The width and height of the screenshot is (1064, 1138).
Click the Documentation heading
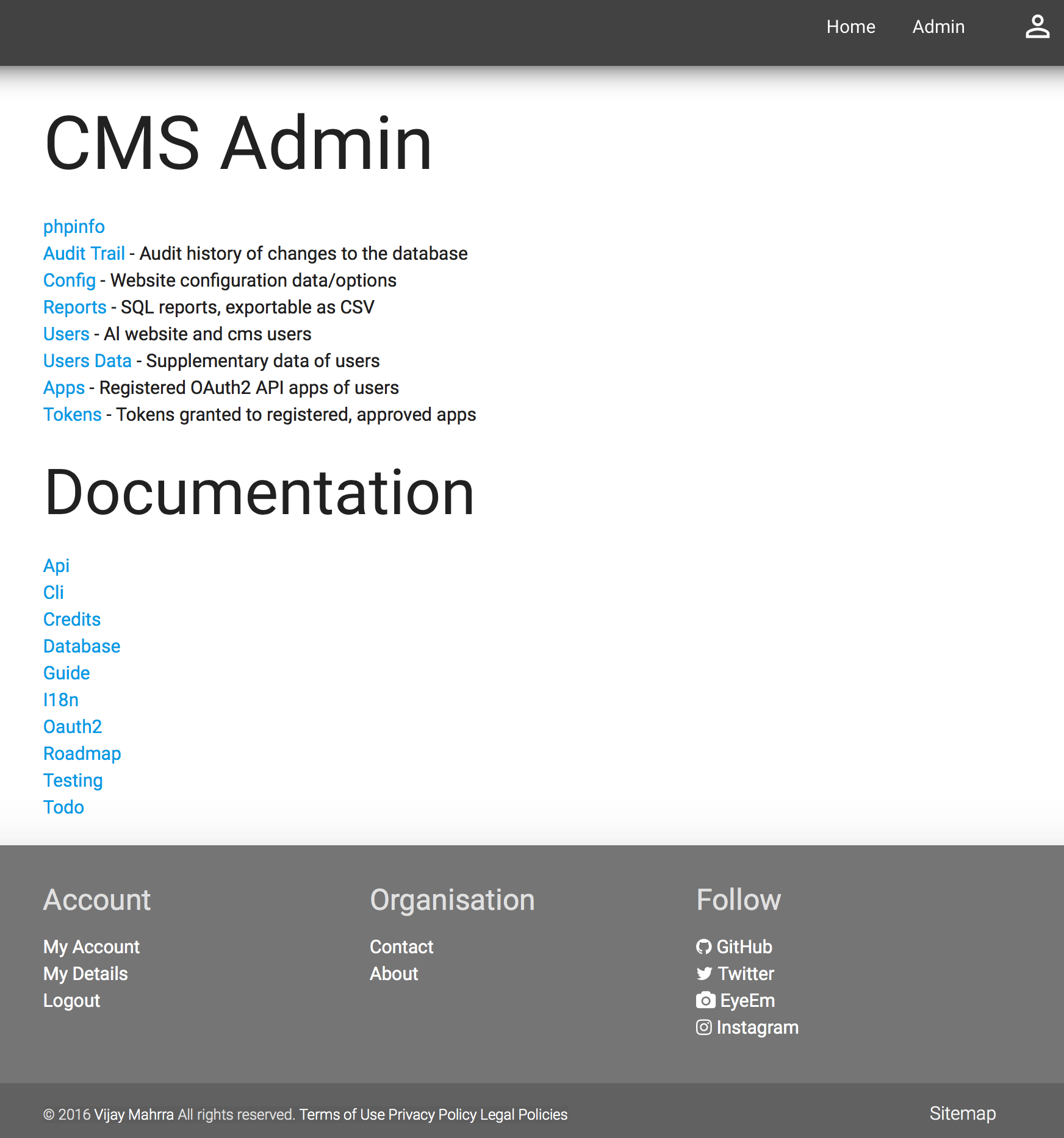click(259, 493)
